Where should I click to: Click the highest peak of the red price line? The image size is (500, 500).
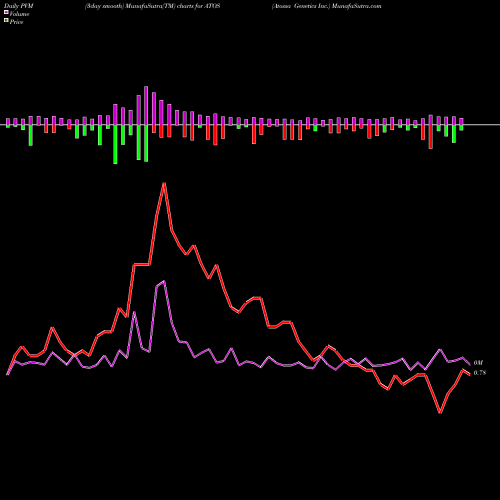(x=164, y=183)
